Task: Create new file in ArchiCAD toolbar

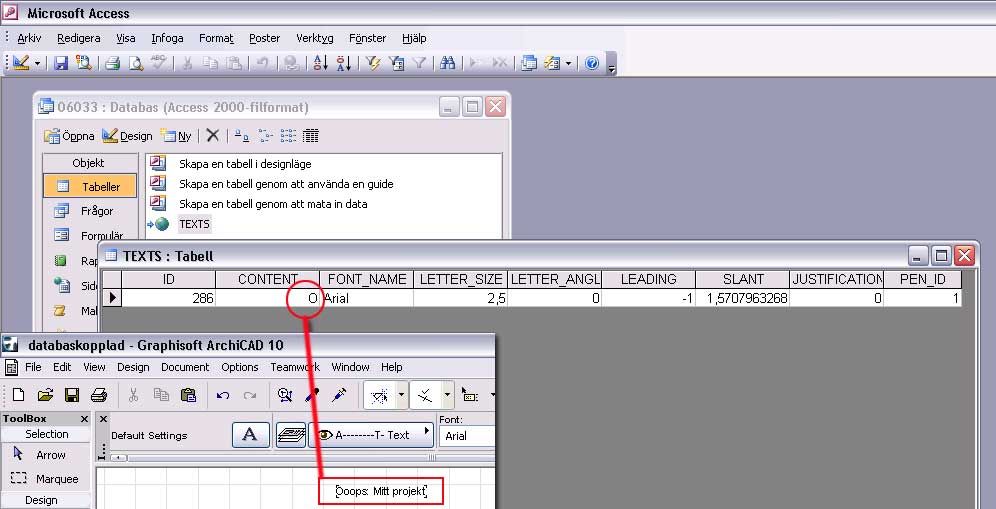Action: coord(18,395)
